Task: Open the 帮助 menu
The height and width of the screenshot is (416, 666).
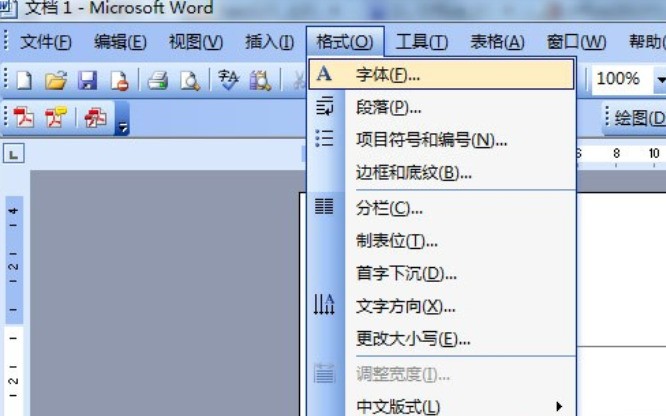Action: click(646, 42)
